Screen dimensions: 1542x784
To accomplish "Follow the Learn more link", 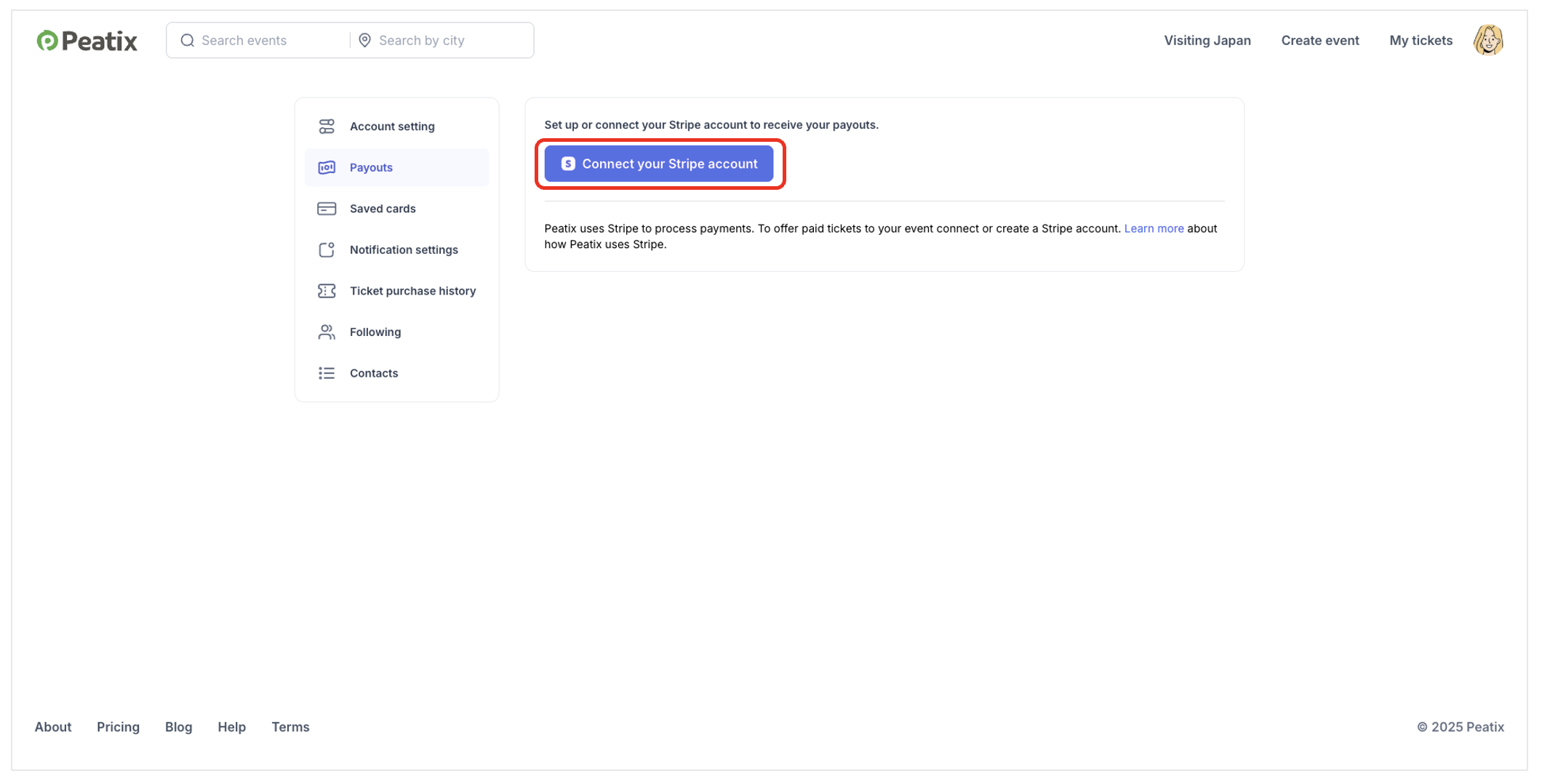I will tap(1154, 228).
